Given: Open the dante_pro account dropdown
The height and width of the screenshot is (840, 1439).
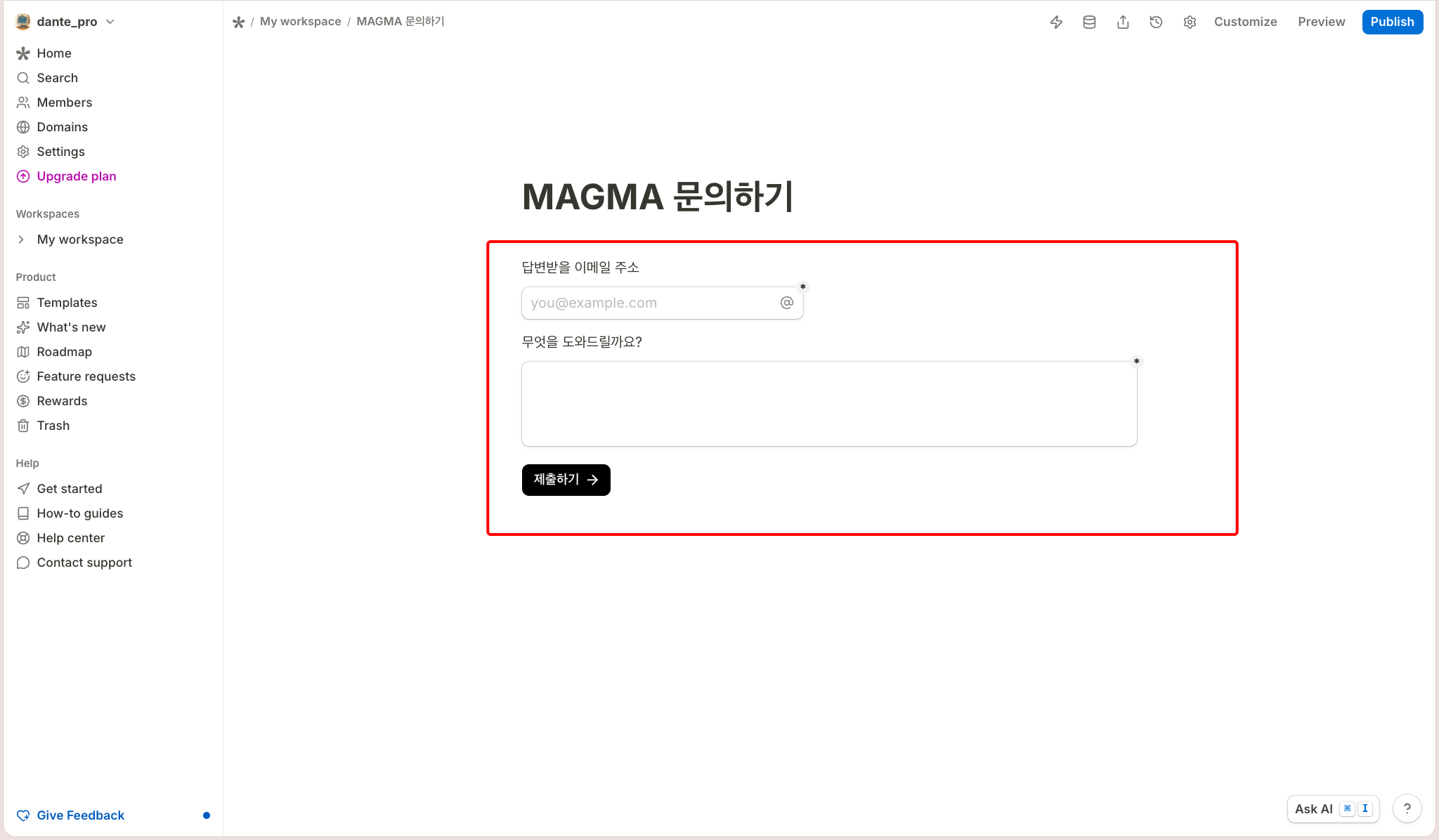Looking at the screenshot, I should [x=65, y=22].
